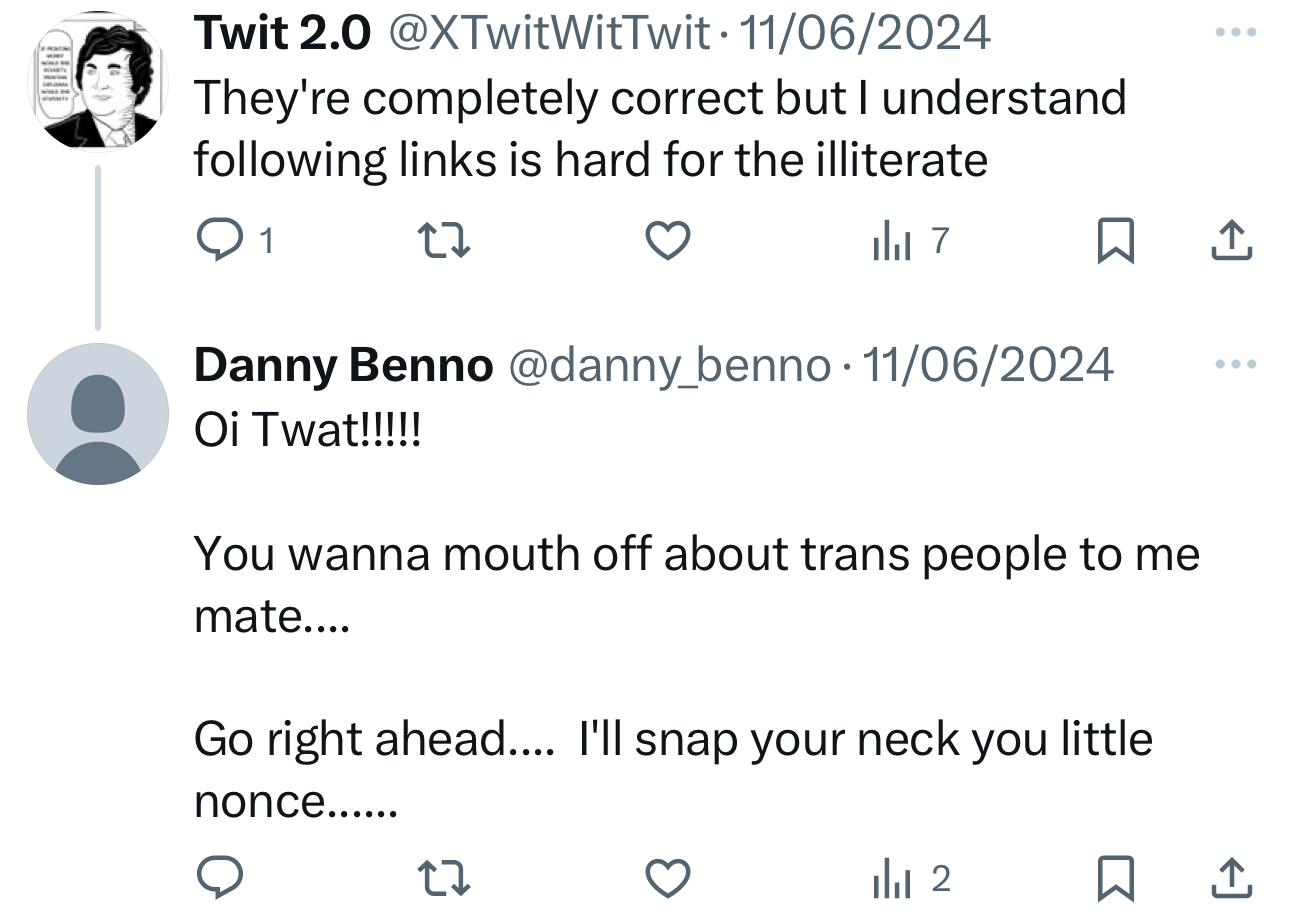Viewport: 1290px width, 911px height.
Task: Share Danny Benno's tweet
Action: click(1232, 879)
